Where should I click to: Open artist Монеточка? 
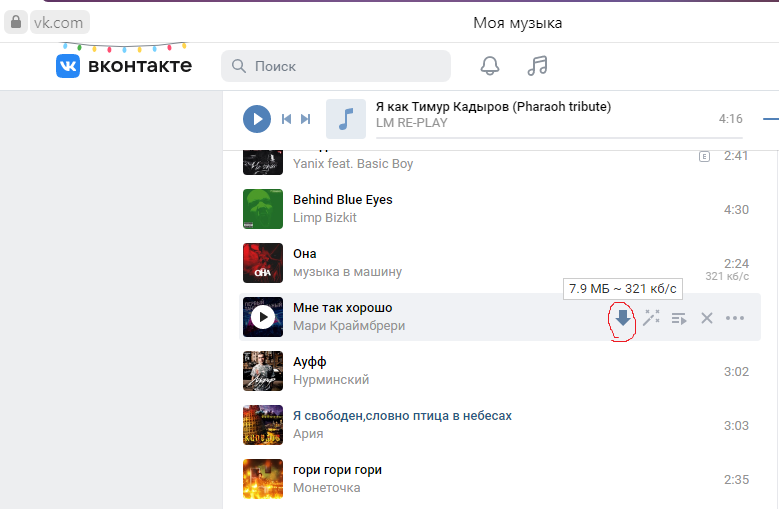326,488
